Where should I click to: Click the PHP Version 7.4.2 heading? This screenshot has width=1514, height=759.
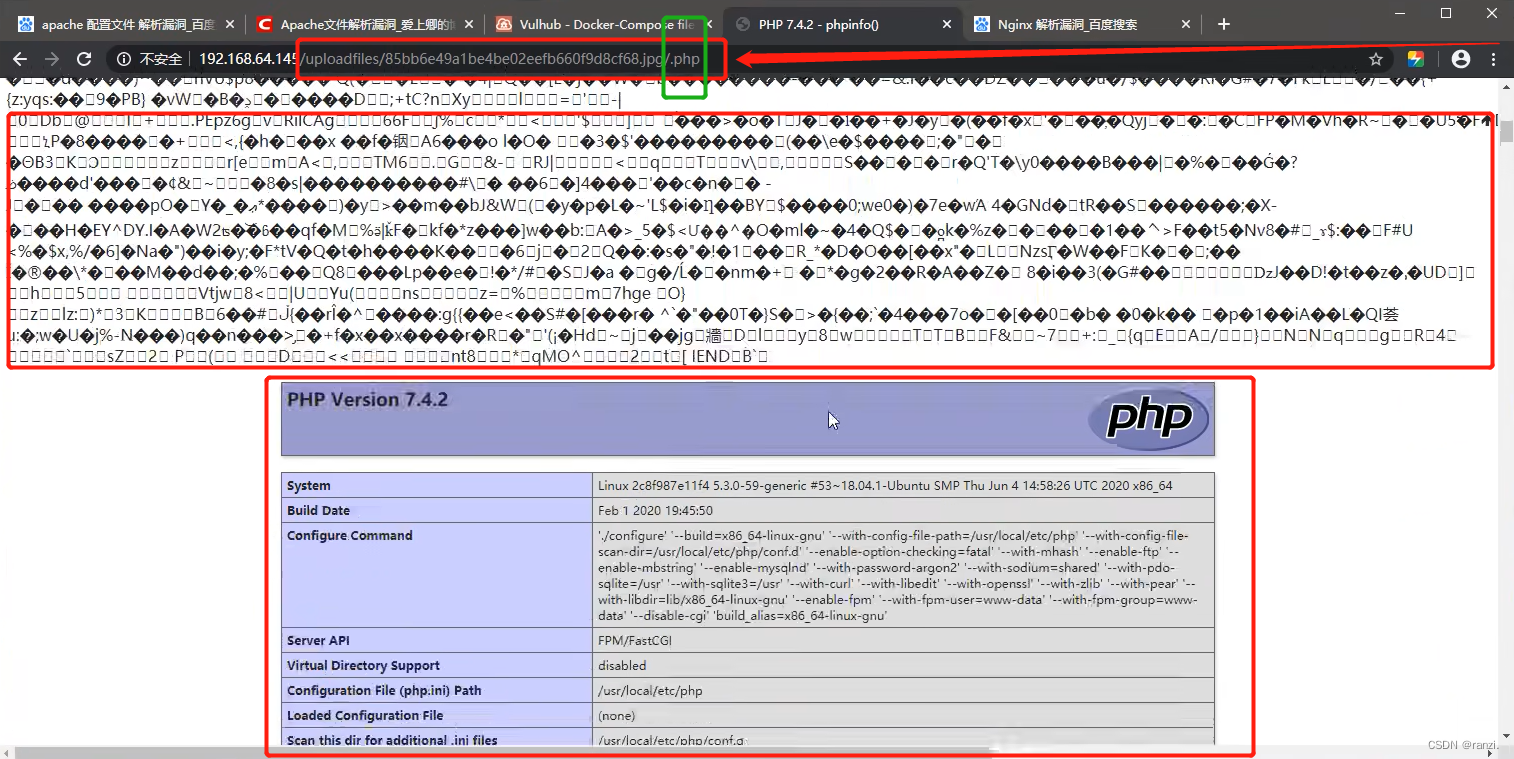(x=367, y=400)
